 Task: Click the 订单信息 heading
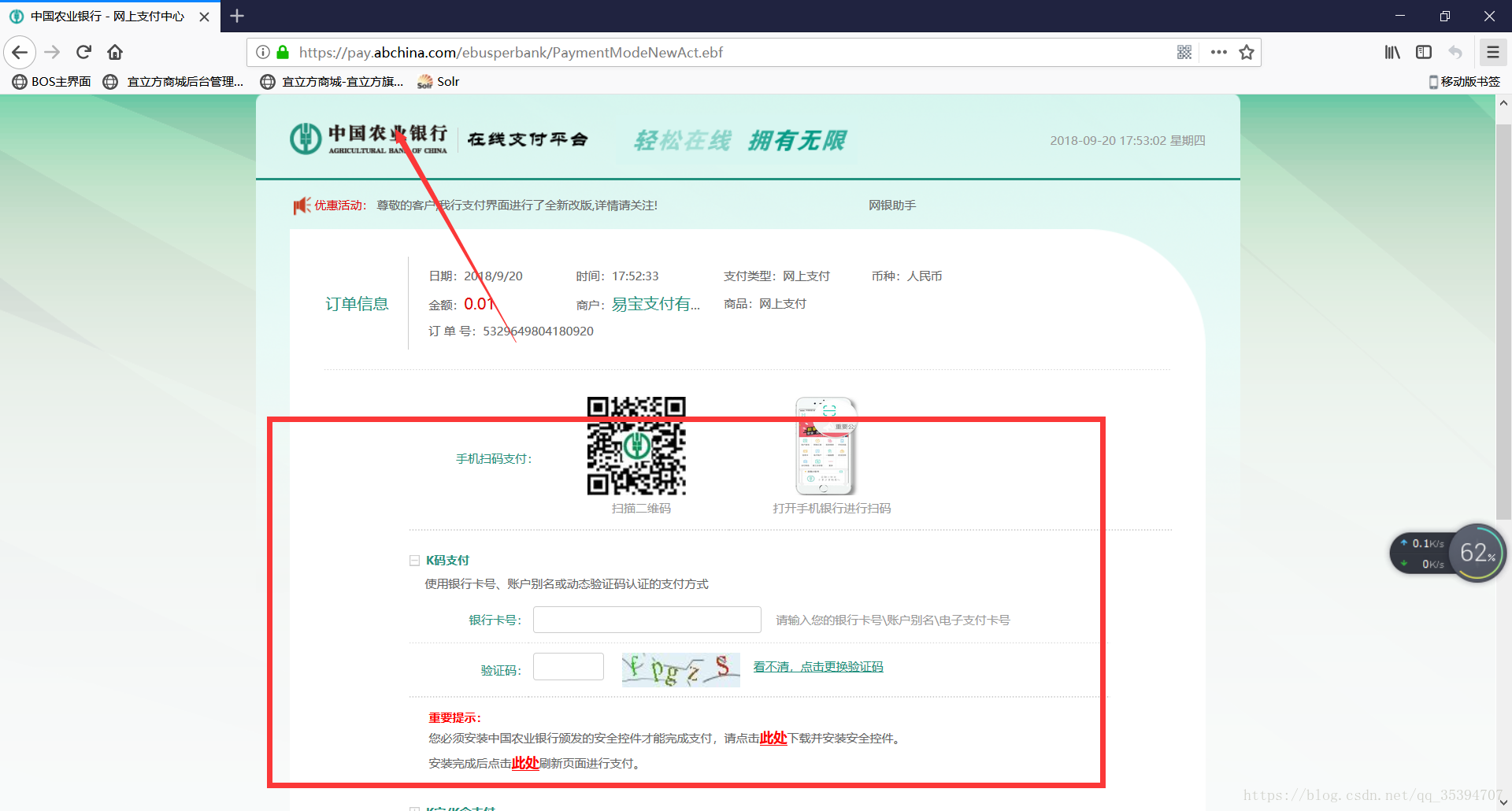point(357,304)
